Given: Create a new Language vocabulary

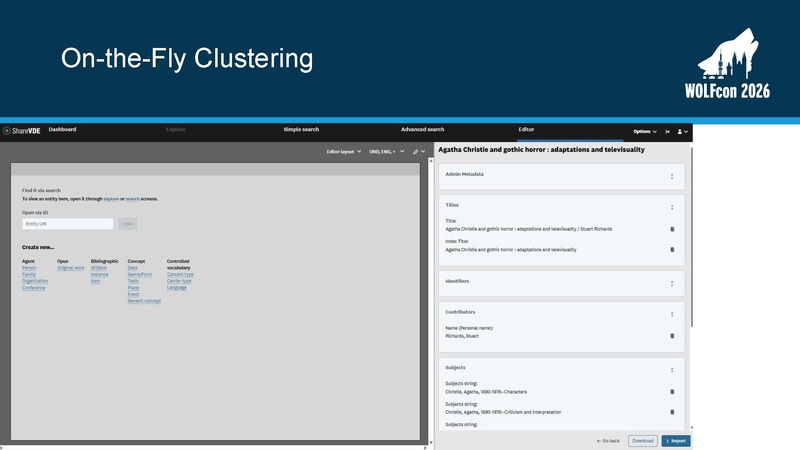Looking at the screenshot, I should coord(177,288).
